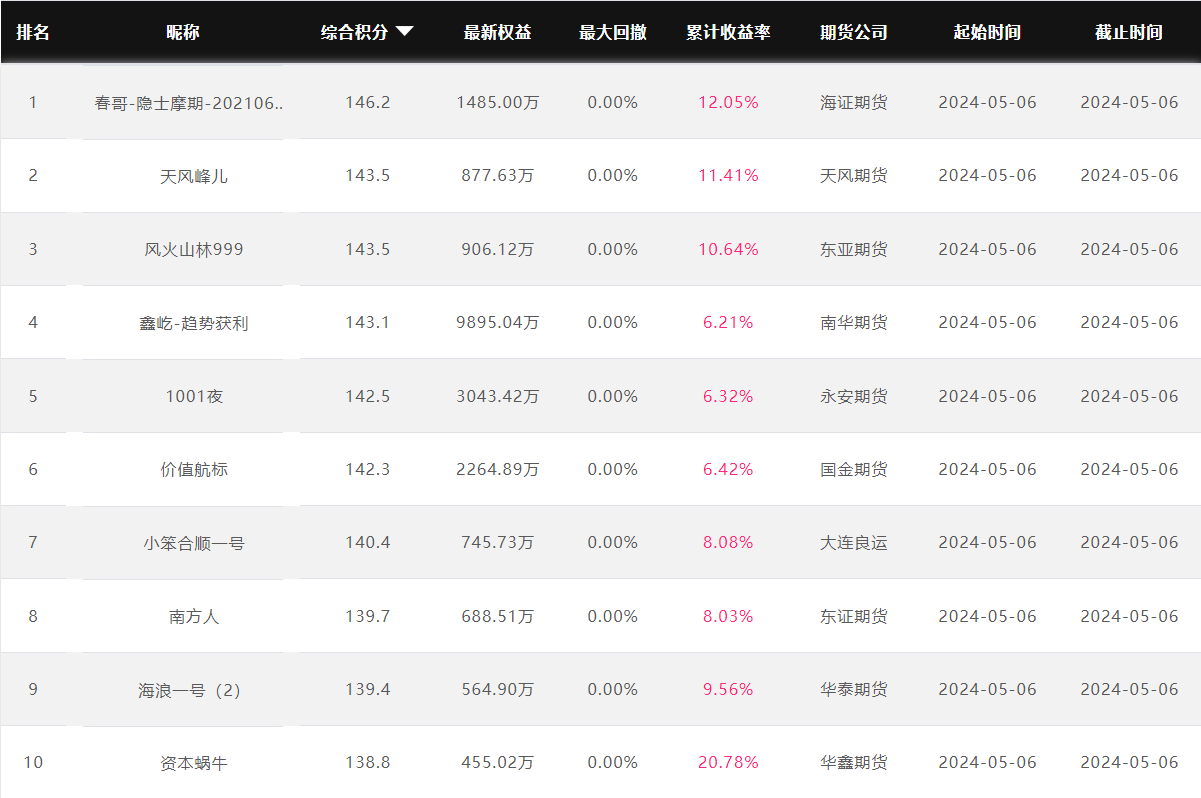Select equity value 9895.04万
This screenshot has width=1201, height=798.
click(498, 322)
